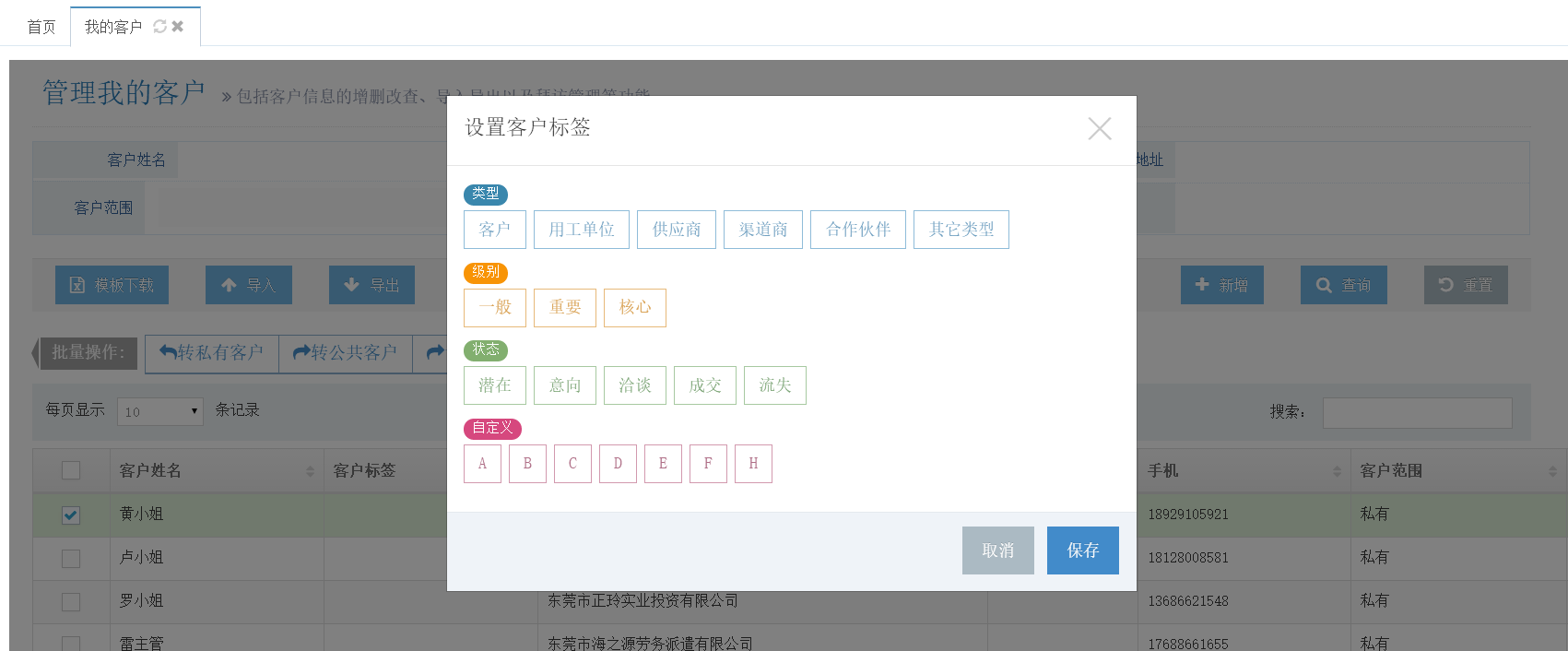Select the 供应商 type tag
Image resolution: width=1568 pixels, height=651 pixels.
[x=677, y=230]
